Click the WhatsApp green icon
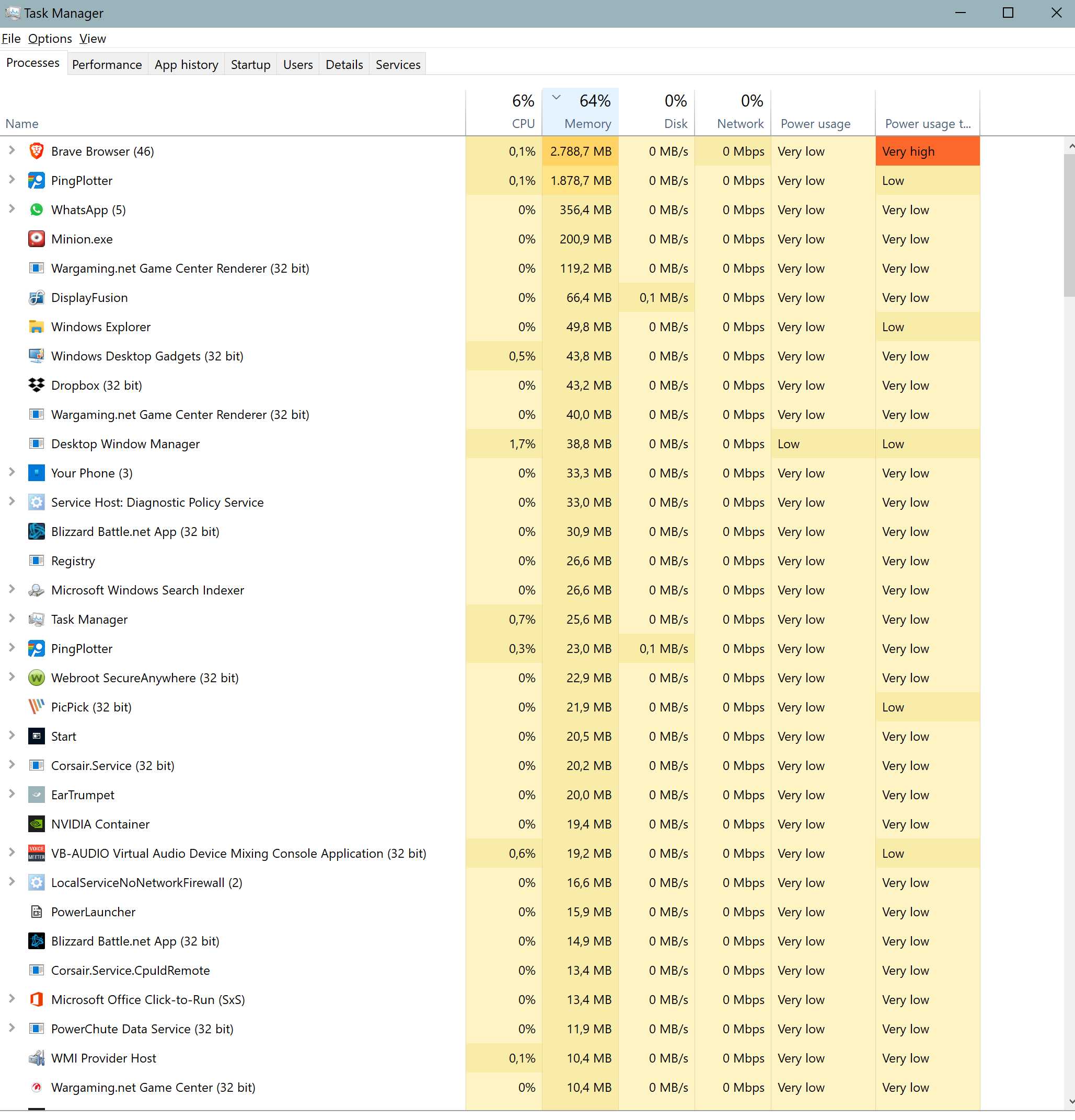1075x1120 pixels. (x=36, y=209)
